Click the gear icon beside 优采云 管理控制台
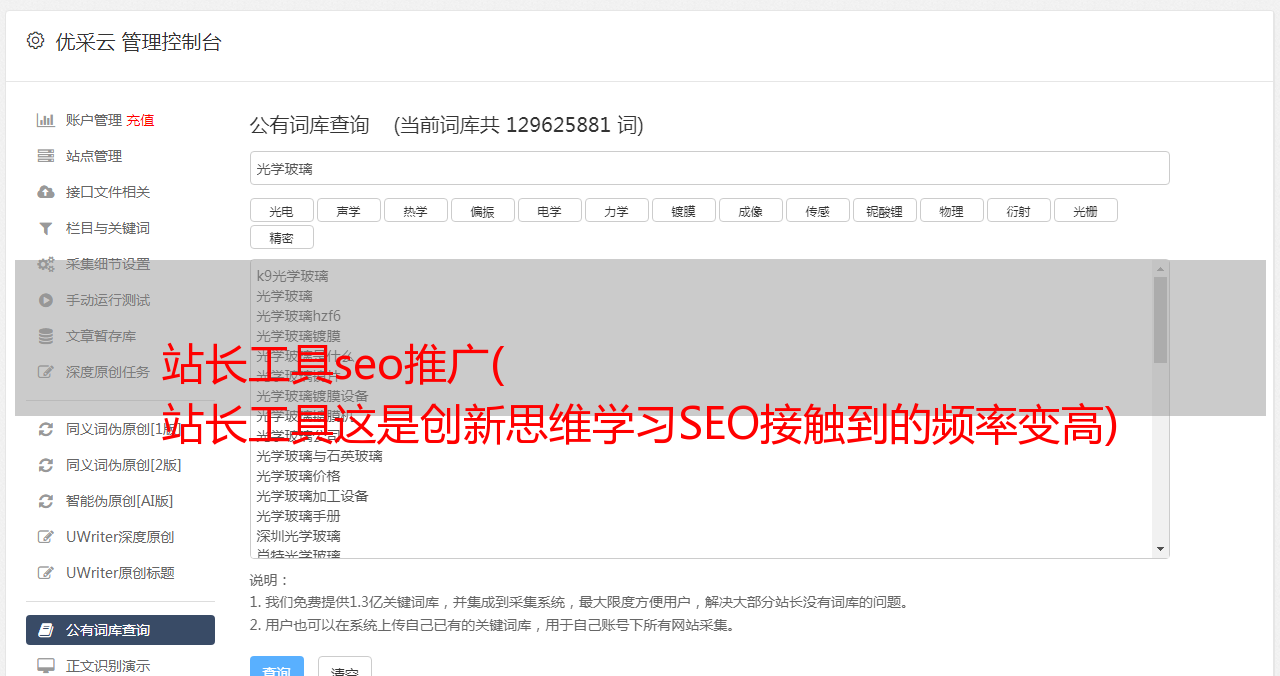The height and width of the screenshot is (676, 1280). click(x=35, y=41)
